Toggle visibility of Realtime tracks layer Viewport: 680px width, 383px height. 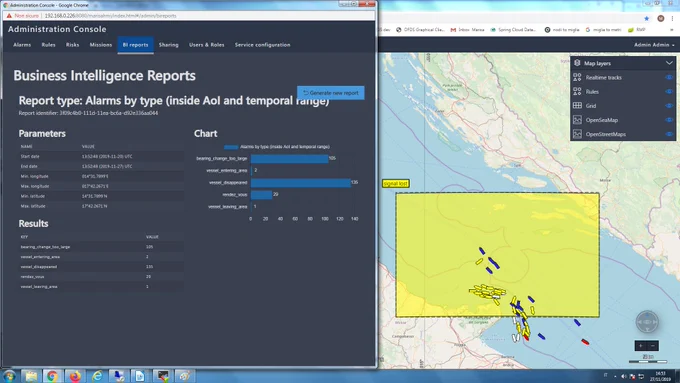tap(669, 77)
